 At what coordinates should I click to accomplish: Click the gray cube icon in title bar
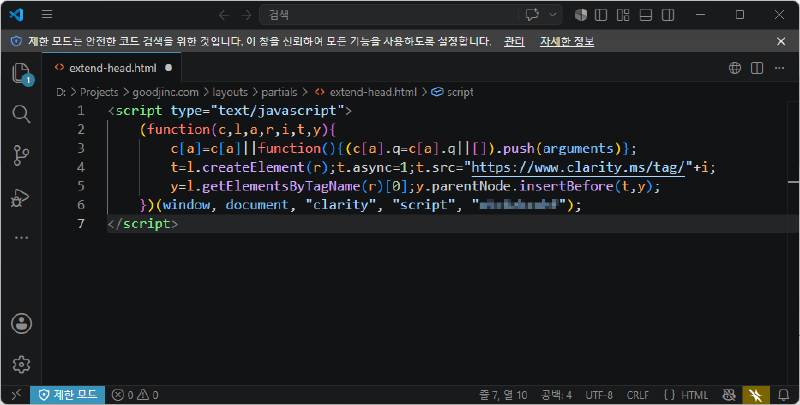[581, 15]
